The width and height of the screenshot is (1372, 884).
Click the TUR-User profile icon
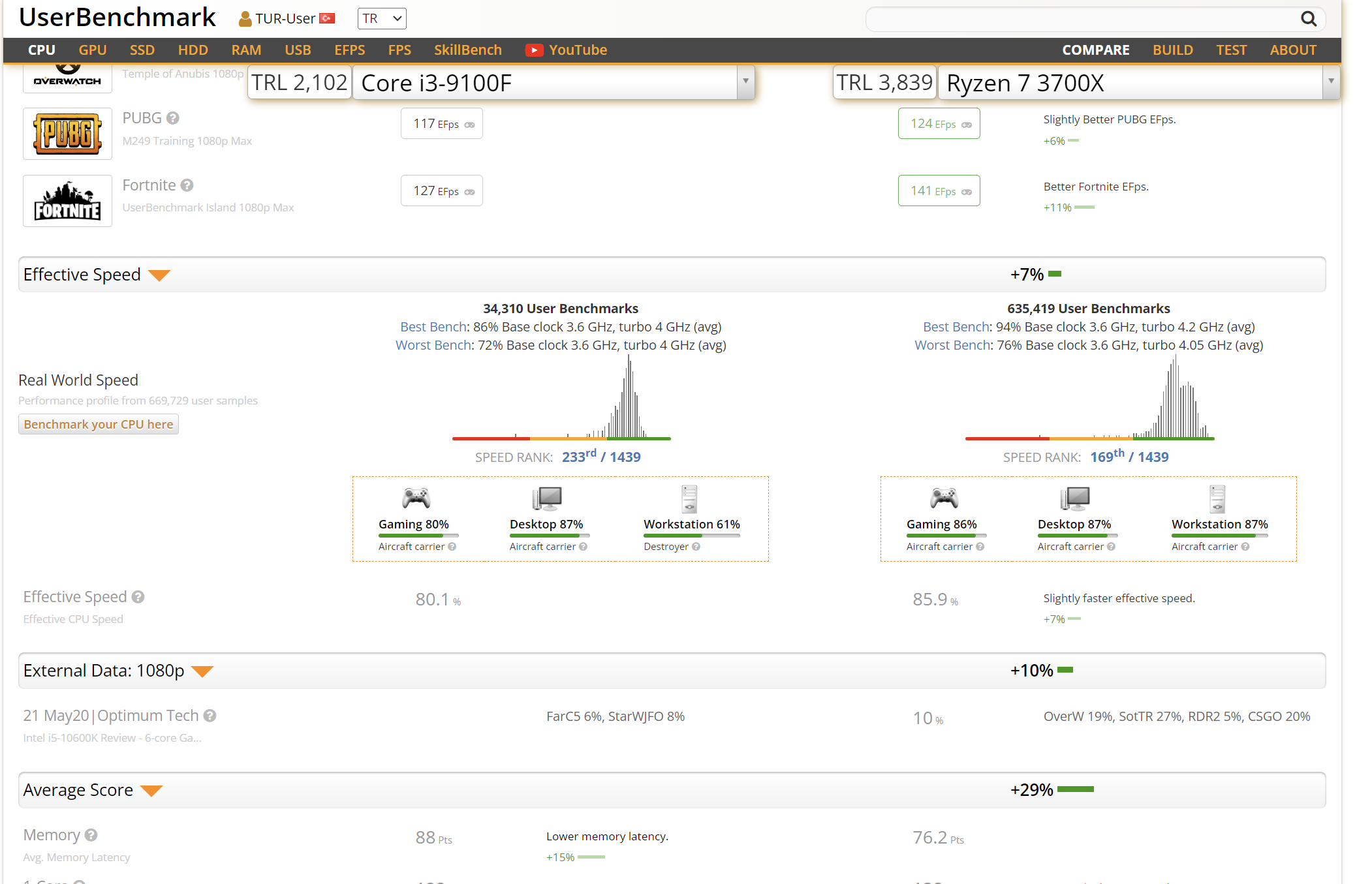pos(245,19)
